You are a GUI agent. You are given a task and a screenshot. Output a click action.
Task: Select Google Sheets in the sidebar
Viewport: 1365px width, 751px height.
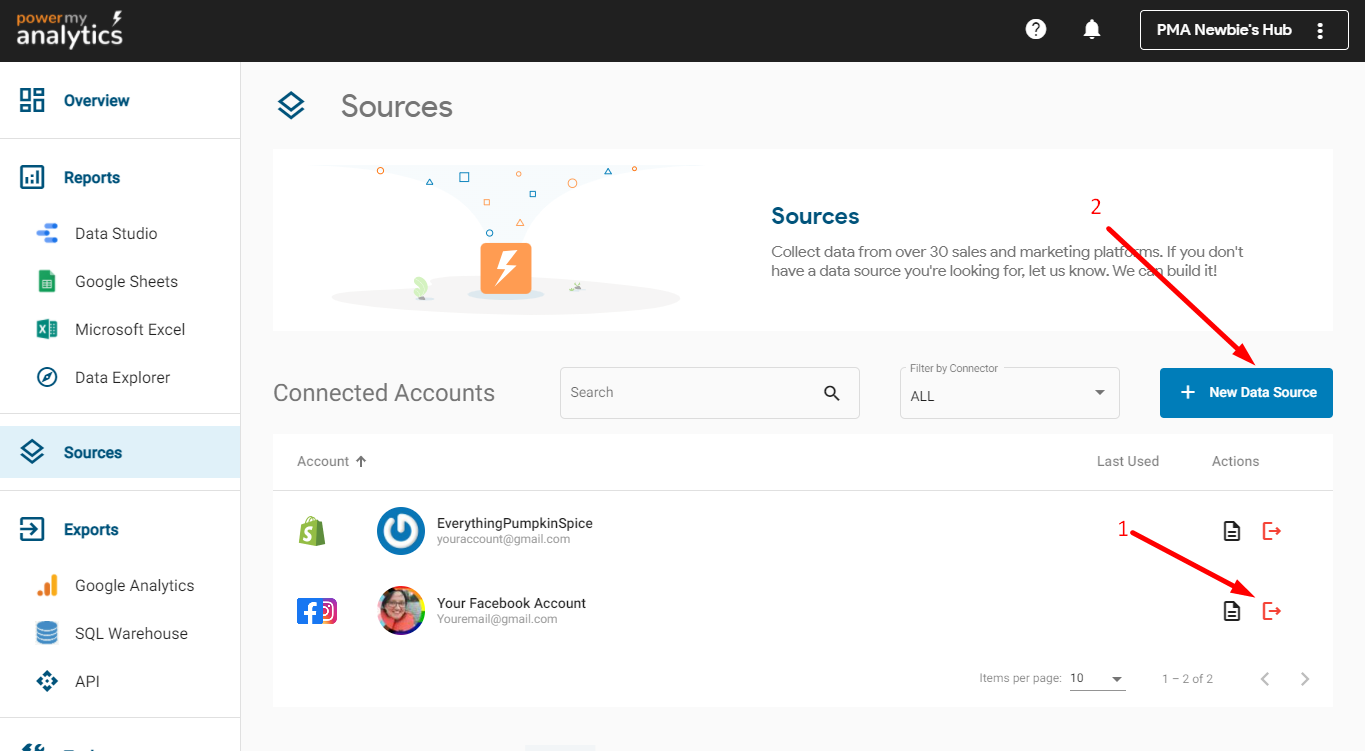(x=126, y=282)
